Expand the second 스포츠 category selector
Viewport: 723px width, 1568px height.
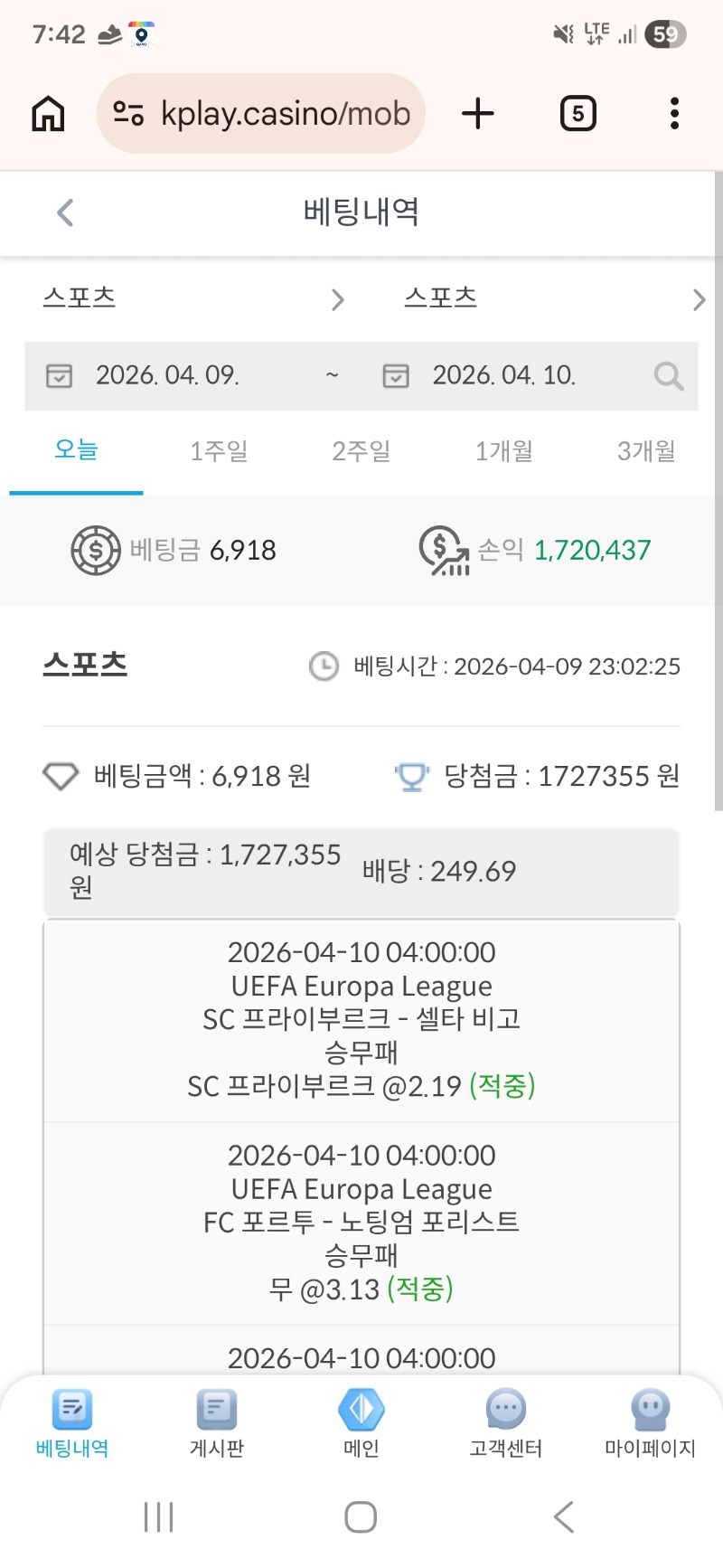click(553, 298)
